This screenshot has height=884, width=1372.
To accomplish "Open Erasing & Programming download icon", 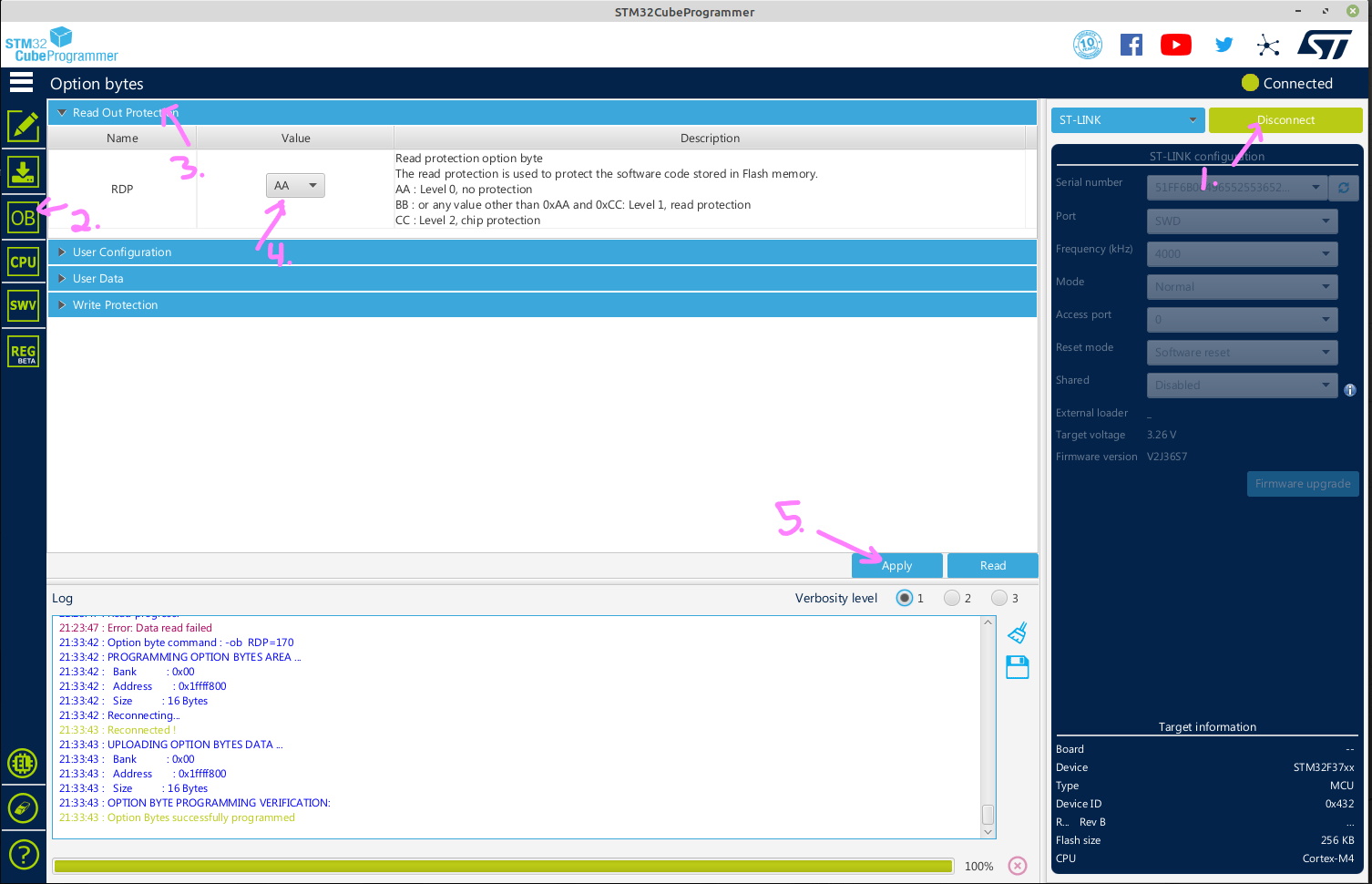I will tap(24, 171).
